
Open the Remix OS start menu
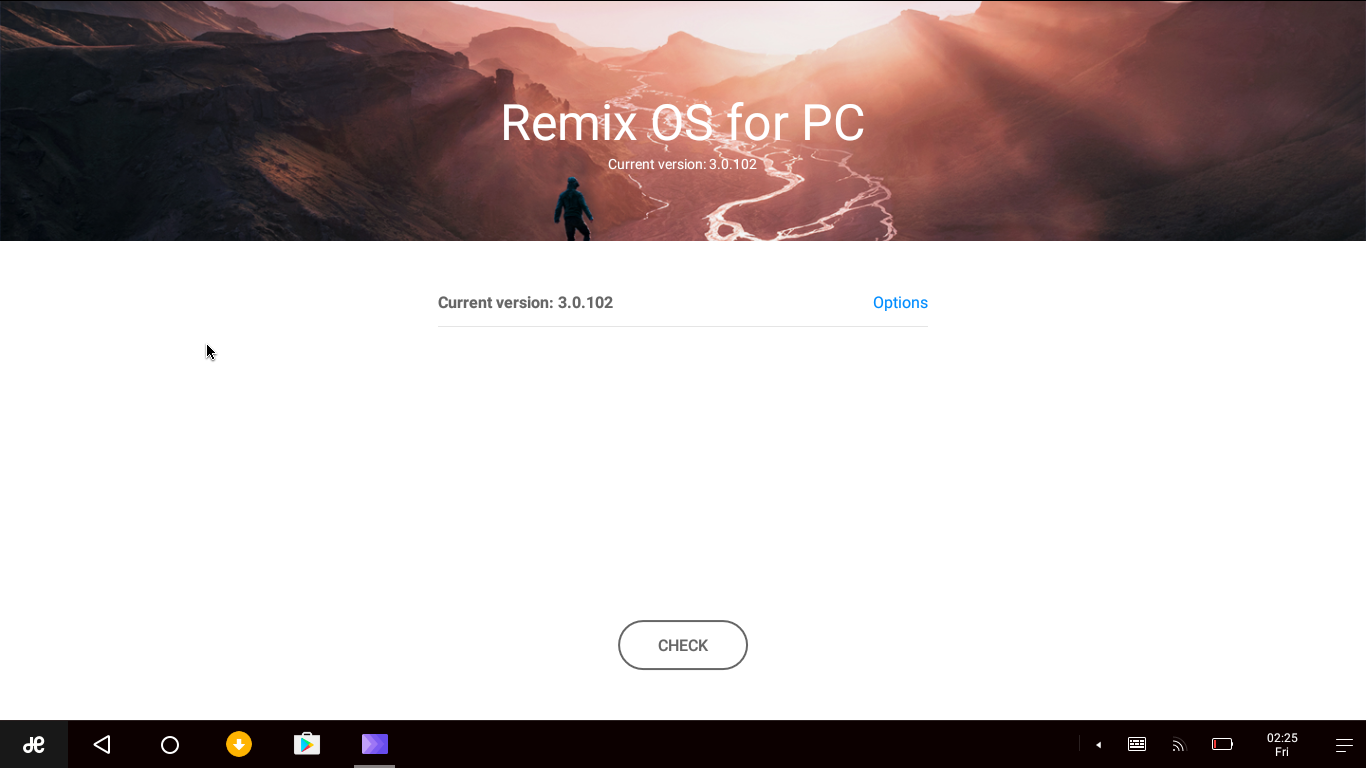pyautogui.click(x=34, y=744)
